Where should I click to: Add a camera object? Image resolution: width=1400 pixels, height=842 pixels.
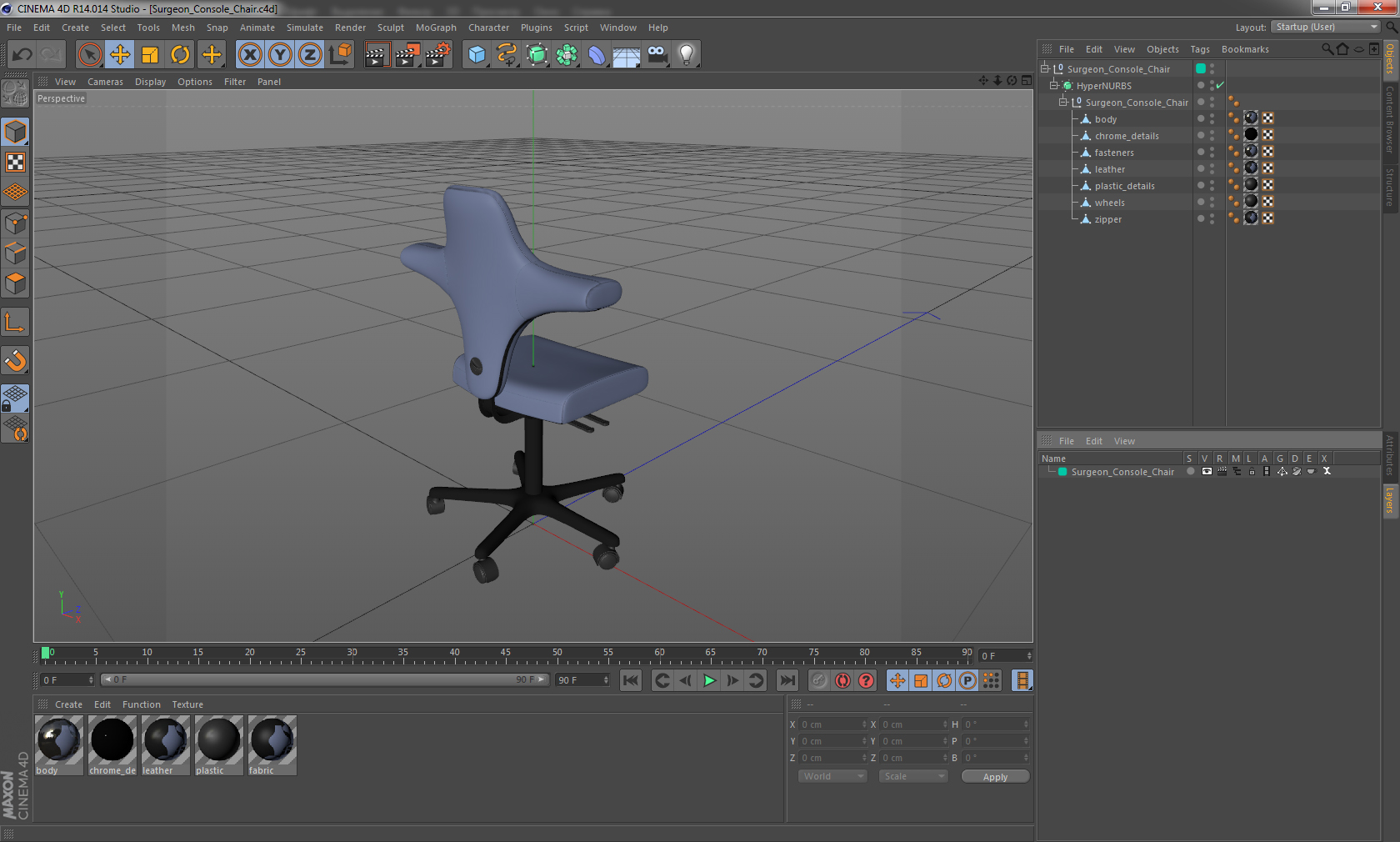coord(657,55)
